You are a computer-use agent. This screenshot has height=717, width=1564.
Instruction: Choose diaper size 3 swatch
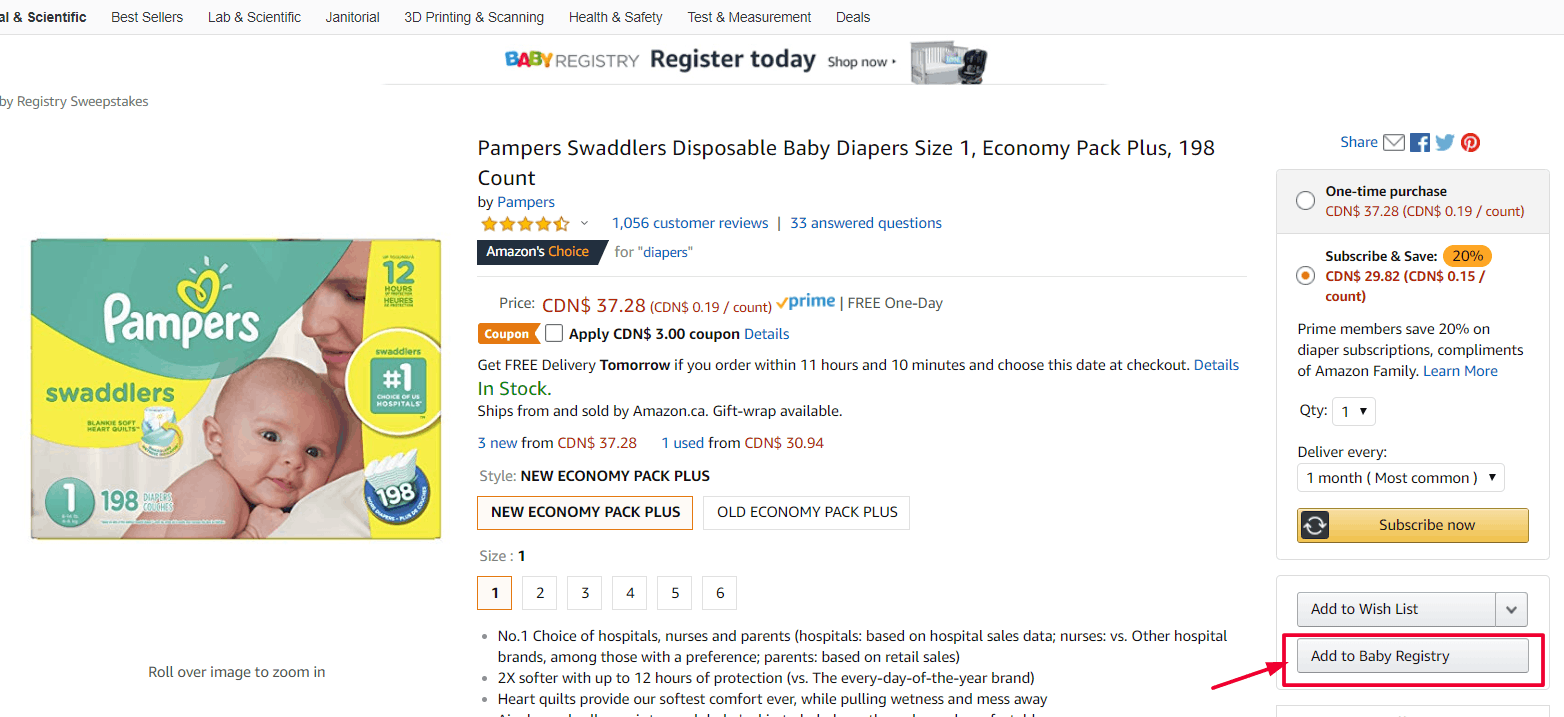tap(585, 593)
